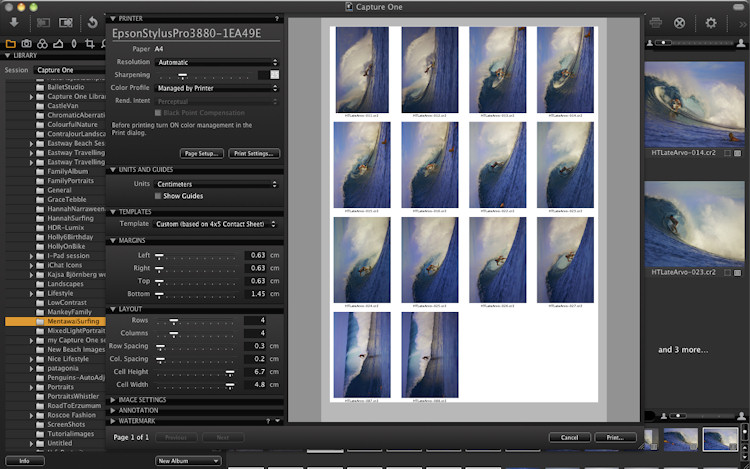Screen dimensions: 750x469
Task: Expand the Watermark panel
Action: click(x=113, y=421)
